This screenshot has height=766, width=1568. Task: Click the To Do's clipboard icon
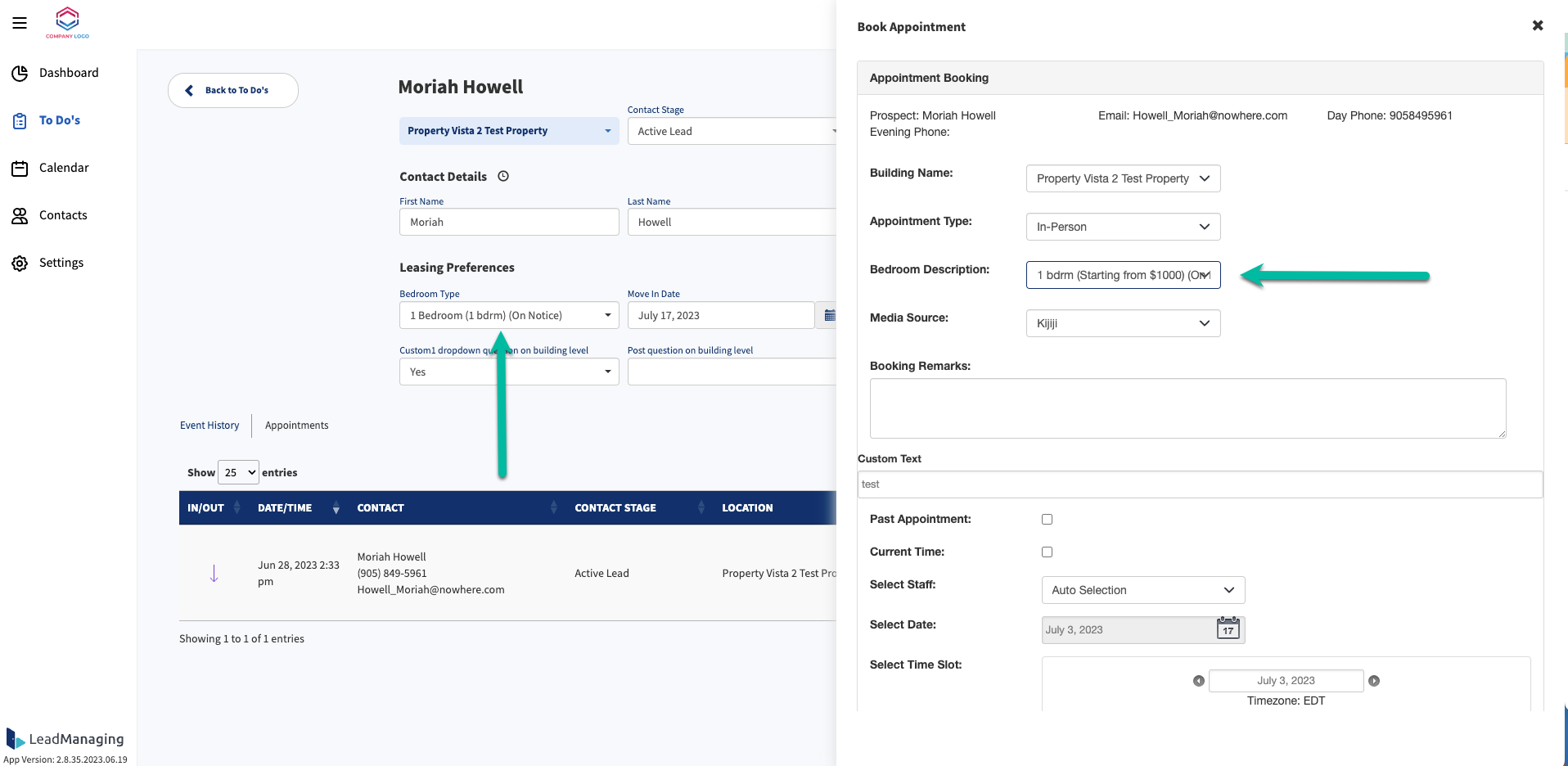coord(20,121)
